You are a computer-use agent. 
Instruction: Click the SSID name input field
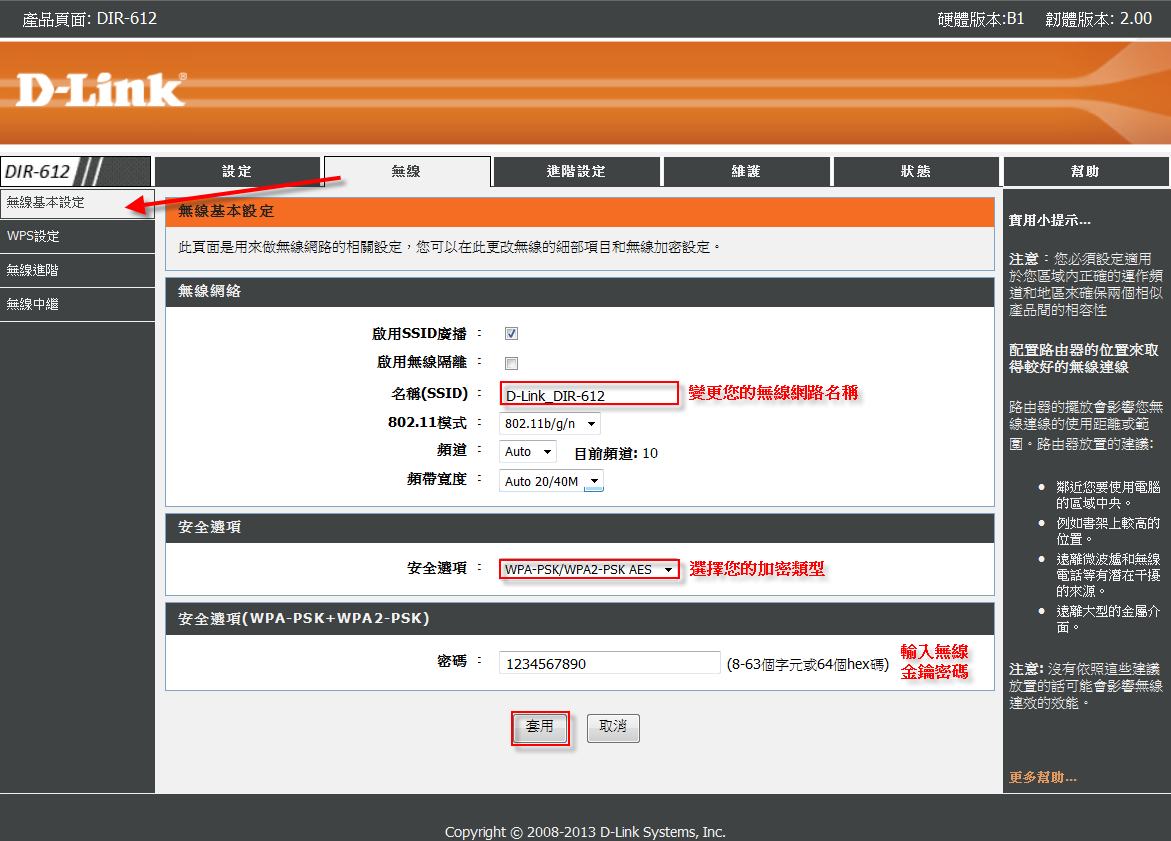click(589, 394)
